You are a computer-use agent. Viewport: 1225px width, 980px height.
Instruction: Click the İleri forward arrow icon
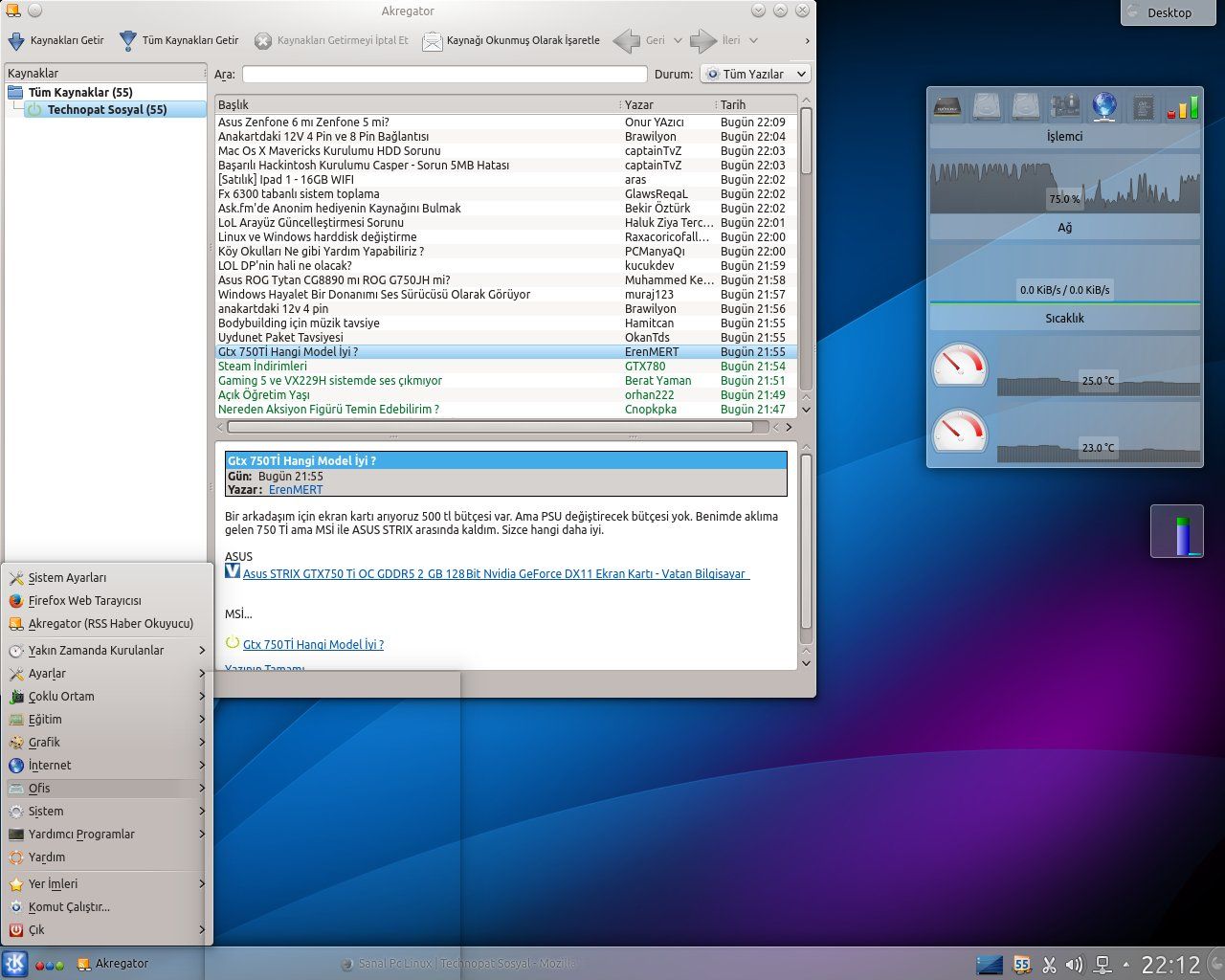703,40
